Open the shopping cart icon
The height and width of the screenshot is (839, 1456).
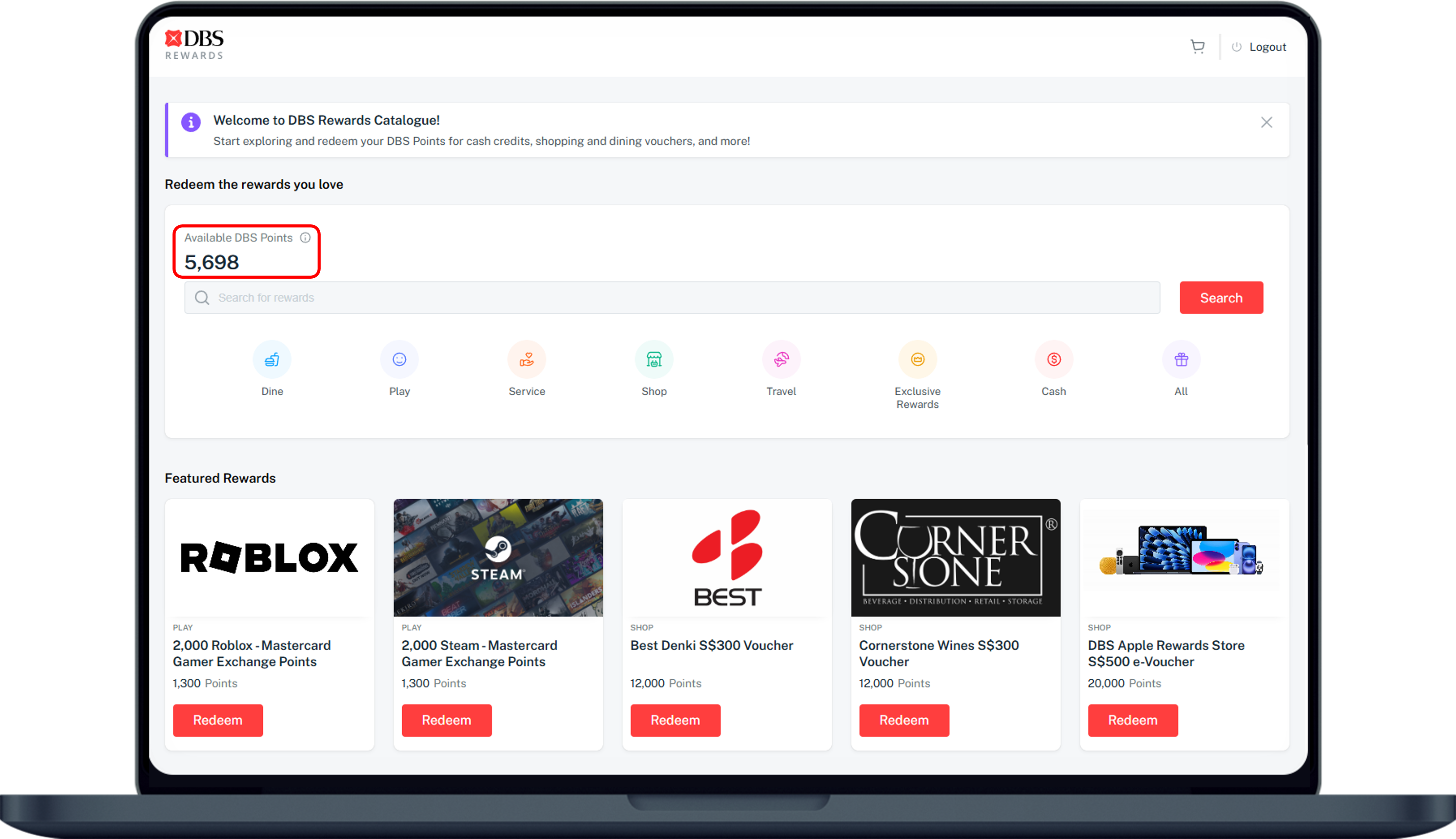[x=1197, y=47]
